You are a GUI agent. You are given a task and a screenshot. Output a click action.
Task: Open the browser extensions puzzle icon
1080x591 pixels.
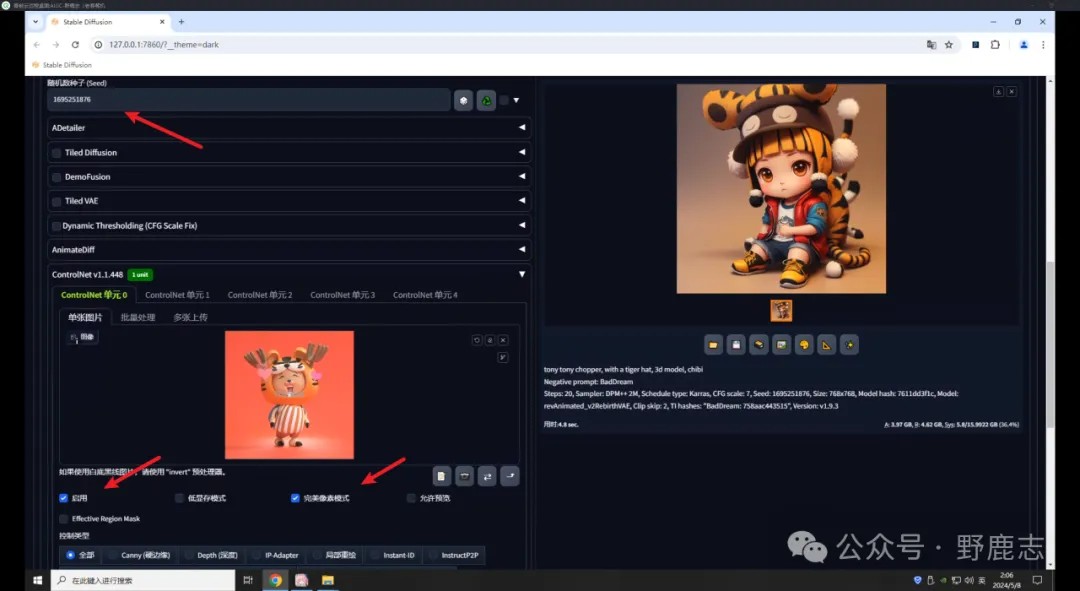tap(995, 45)
